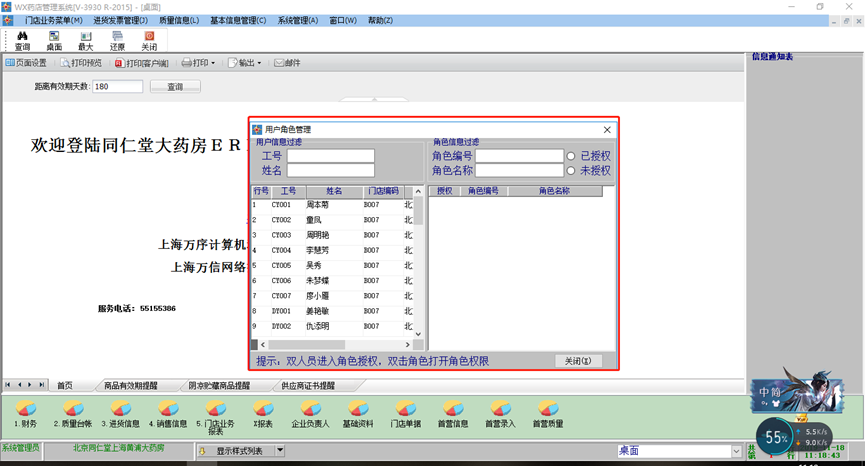Click the 查询 binoculars toolbar icon

(x=22, y=38)
